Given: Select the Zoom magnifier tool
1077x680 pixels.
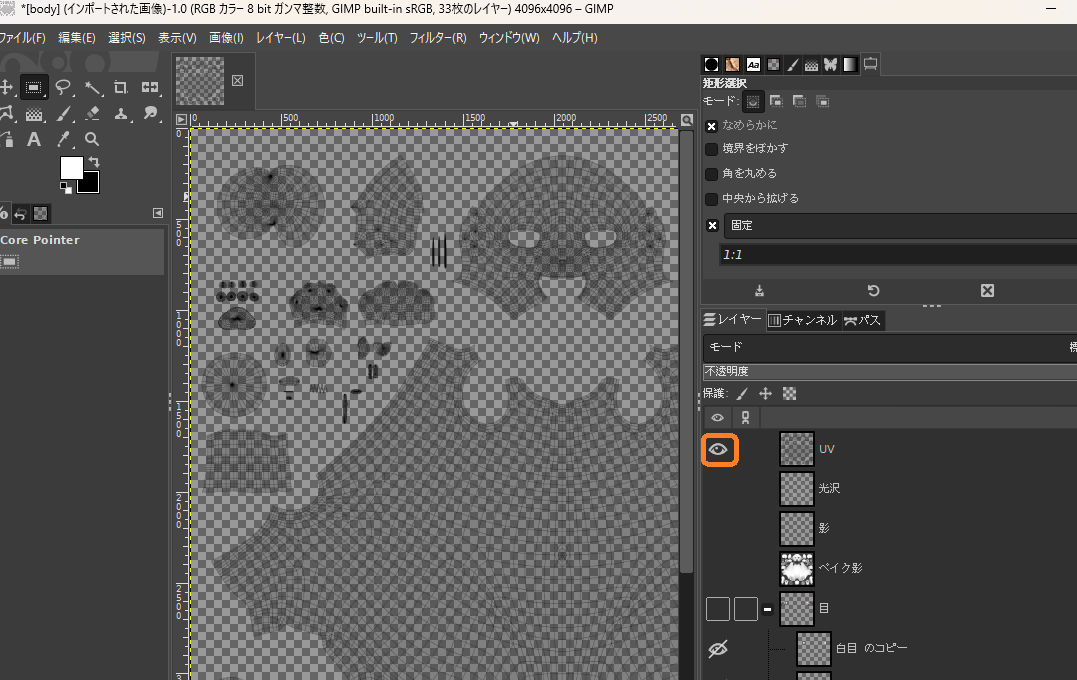Looking at the screenshot, I should pyautogui.click(x=92, y=139).
